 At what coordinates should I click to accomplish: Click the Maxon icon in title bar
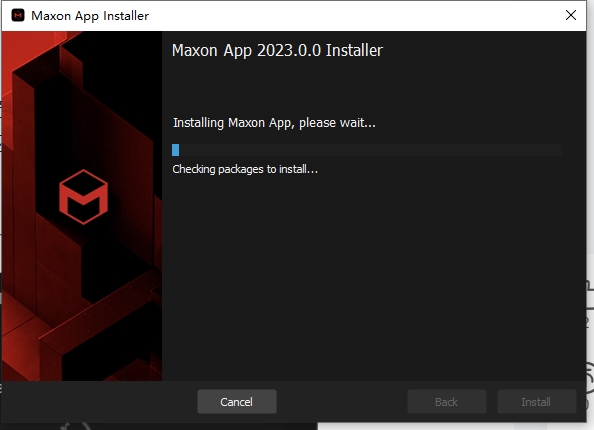click(x=18, y=16)
